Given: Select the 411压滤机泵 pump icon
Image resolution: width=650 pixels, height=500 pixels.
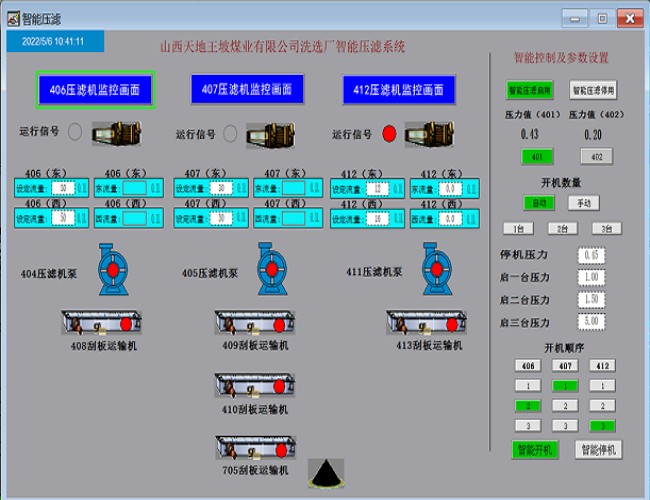Looking at the screenshot, I should (432, 269).
